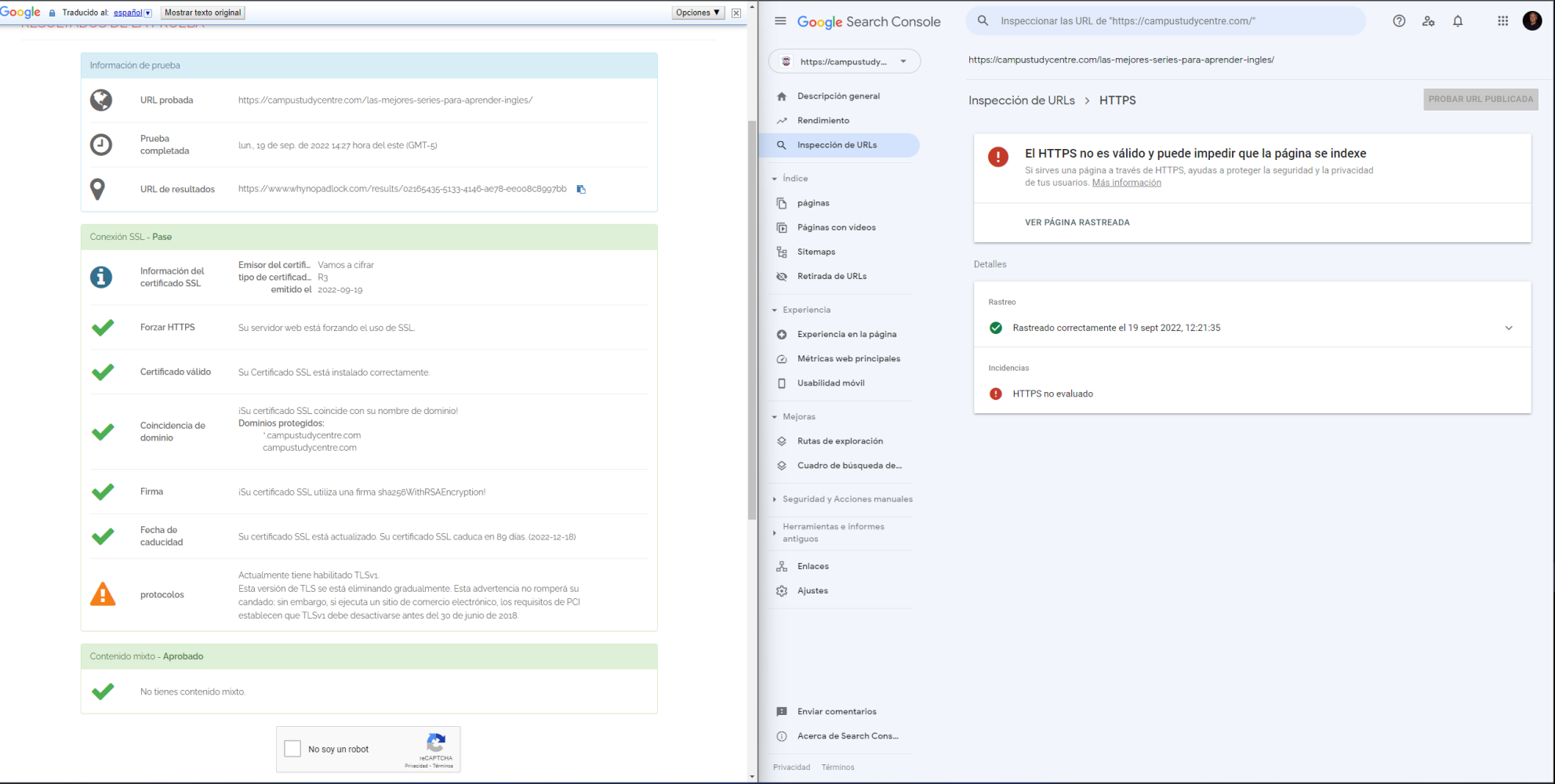Click the Descripción general home icon
This screenshot has height=784, width=1555.
pos(782,96)
